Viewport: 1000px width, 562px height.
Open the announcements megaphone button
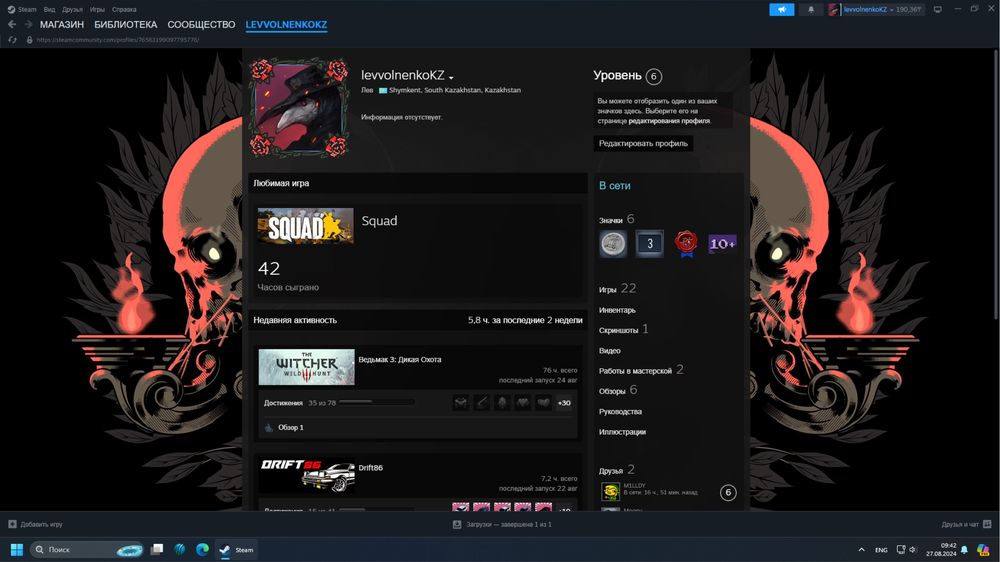click(x=781, y=10)
